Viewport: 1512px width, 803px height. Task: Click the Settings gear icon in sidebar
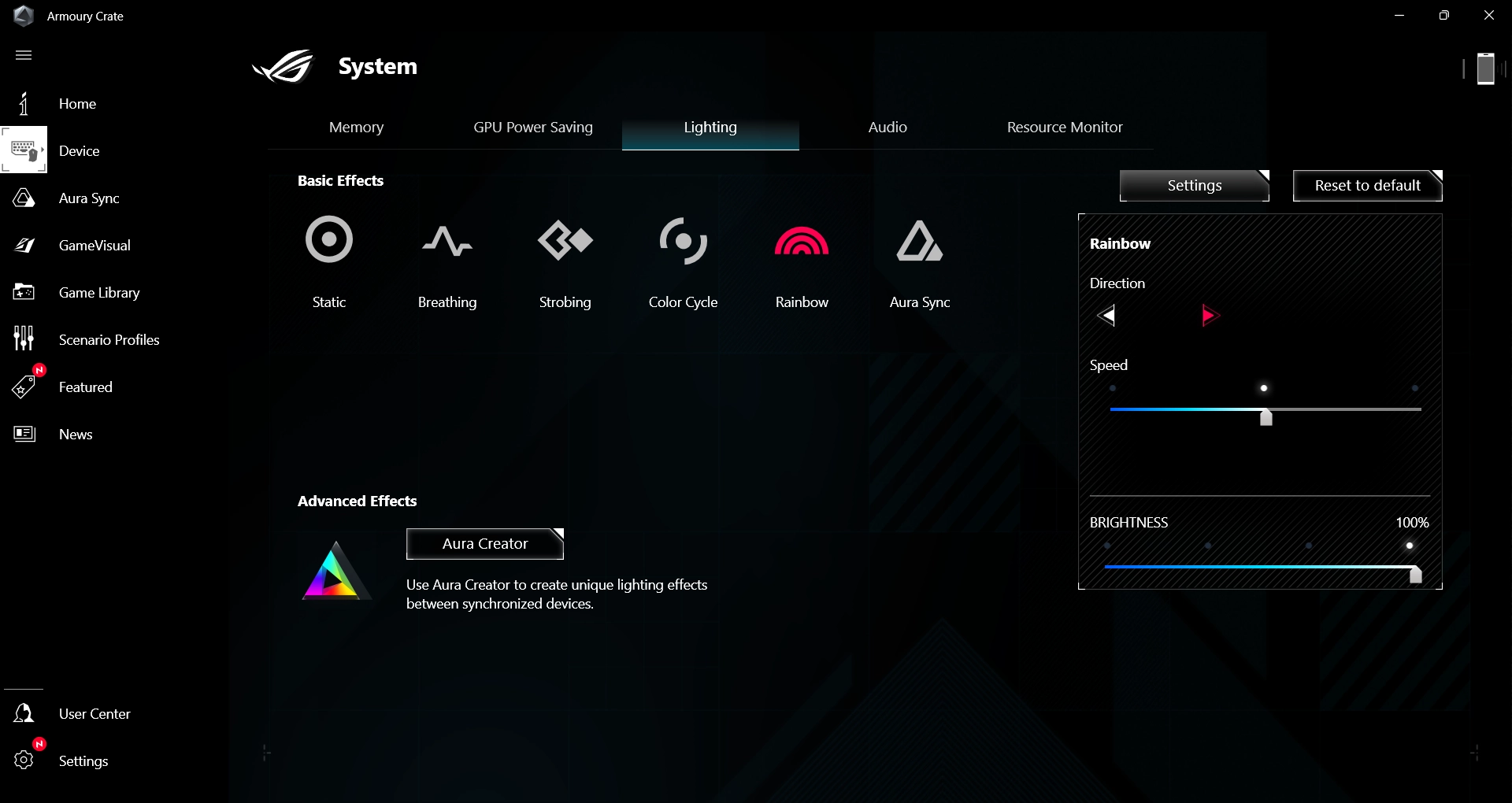[x=24, y=760]
